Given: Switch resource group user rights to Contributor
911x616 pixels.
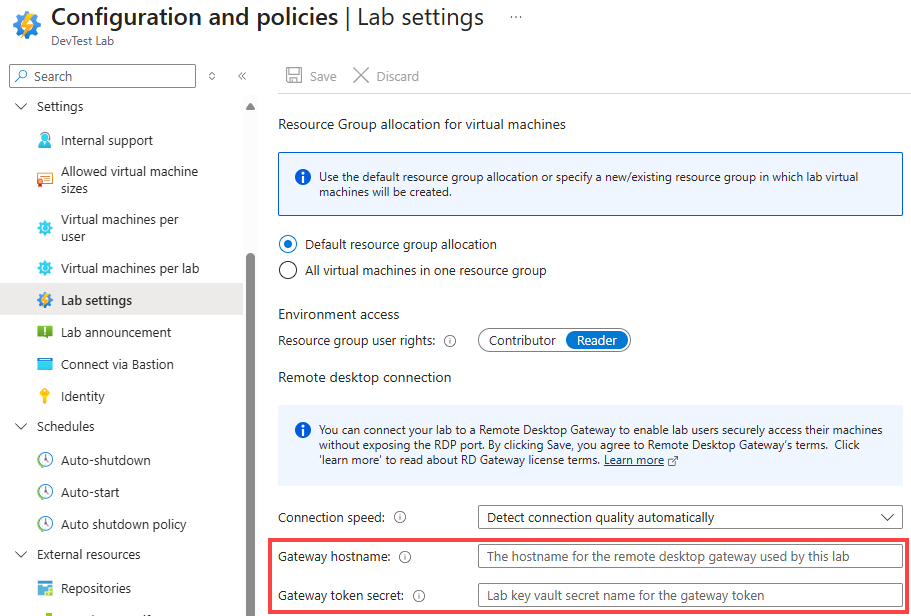Looking at the screenshot, I should pyautogui.click(x=522, y=340).
